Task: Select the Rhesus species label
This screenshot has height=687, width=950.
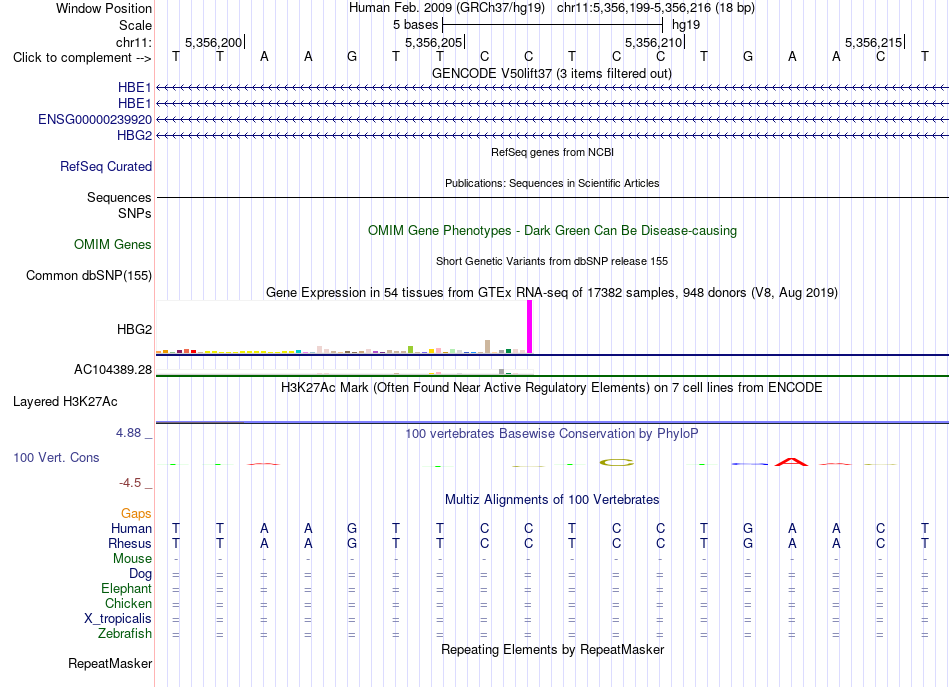Action: [x=130, y=543]
